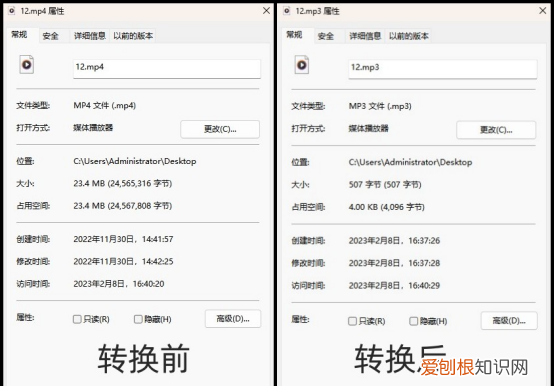Open the 详细信息 tab in 12.mp3 window
Image resolution: width=554 pixels, height=386 pixels.
365,36
